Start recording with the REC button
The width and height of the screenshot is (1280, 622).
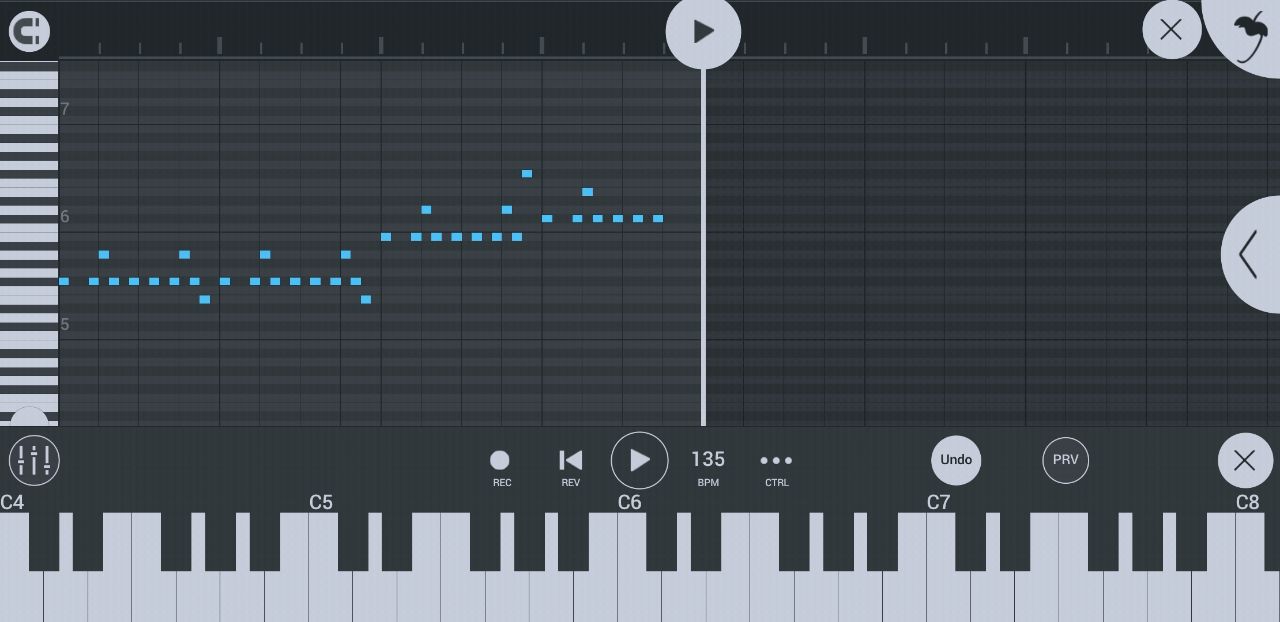[x=500, y=467]
